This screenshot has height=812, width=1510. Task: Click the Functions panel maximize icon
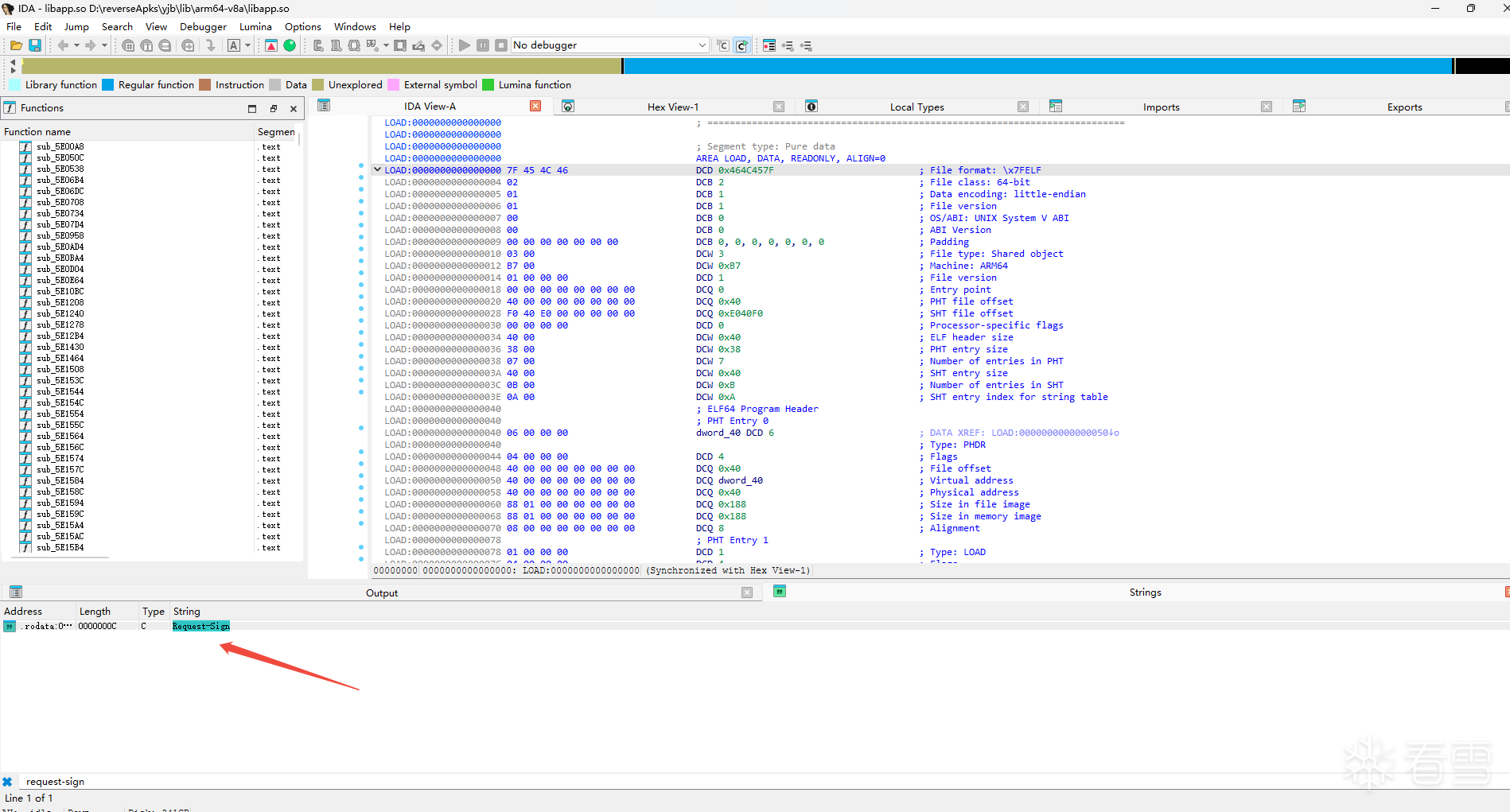coord(252,109)
